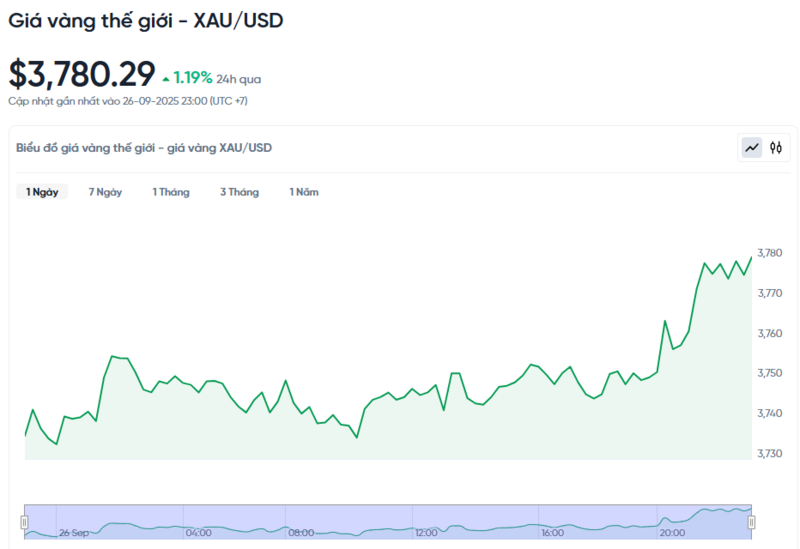Screen dimensions: 800x549
Task: Switch chart to 1 Tháng range
Action: 170,192
